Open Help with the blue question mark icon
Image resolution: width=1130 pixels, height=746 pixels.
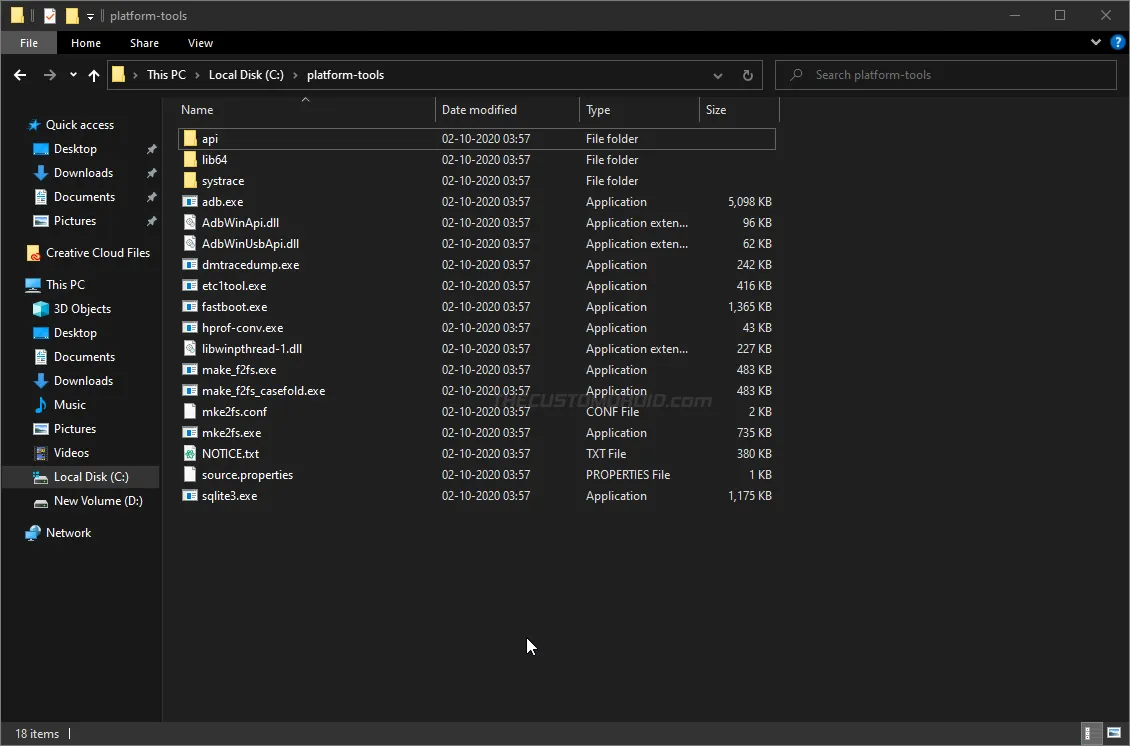point(1117,42)
